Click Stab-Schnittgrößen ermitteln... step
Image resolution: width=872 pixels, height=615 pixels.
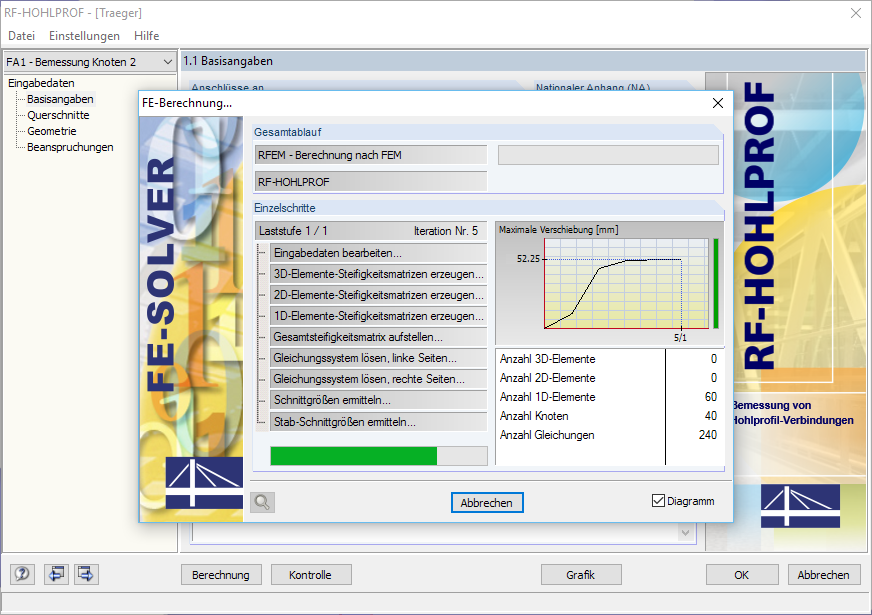[378, 422]
